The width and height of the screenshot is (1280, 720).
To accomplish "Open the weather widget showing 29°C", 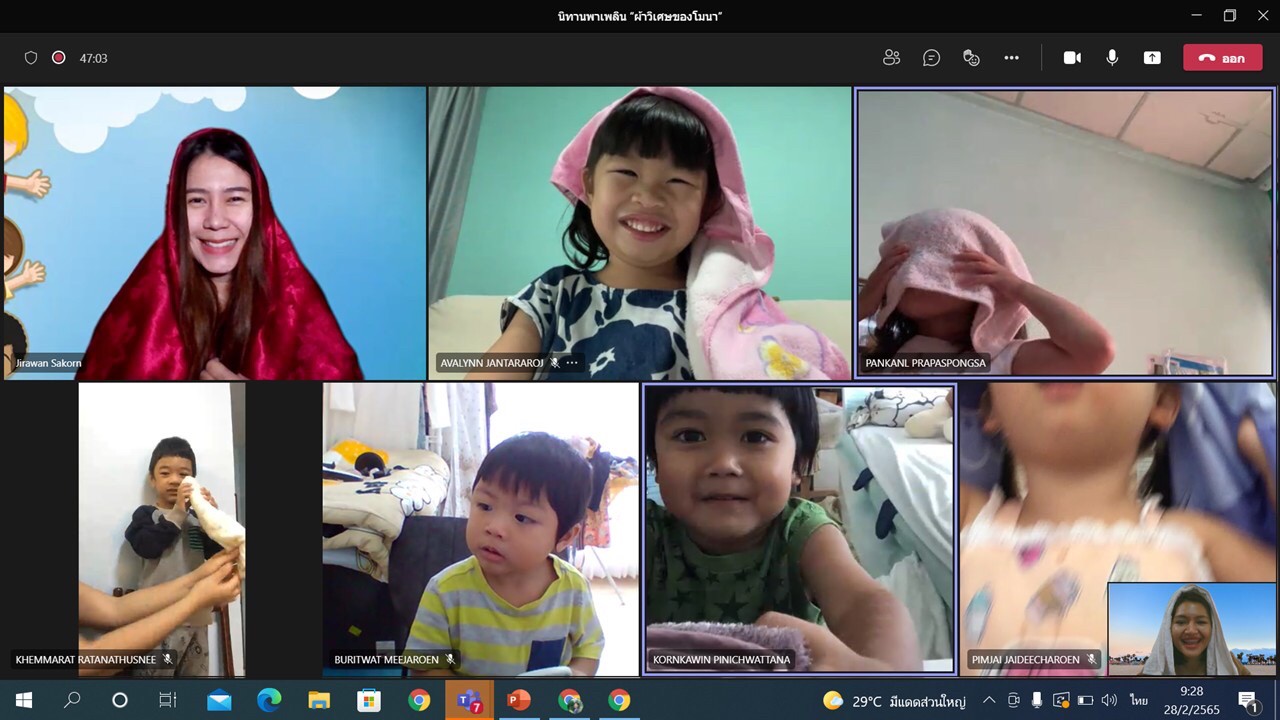I will point(893,700).
